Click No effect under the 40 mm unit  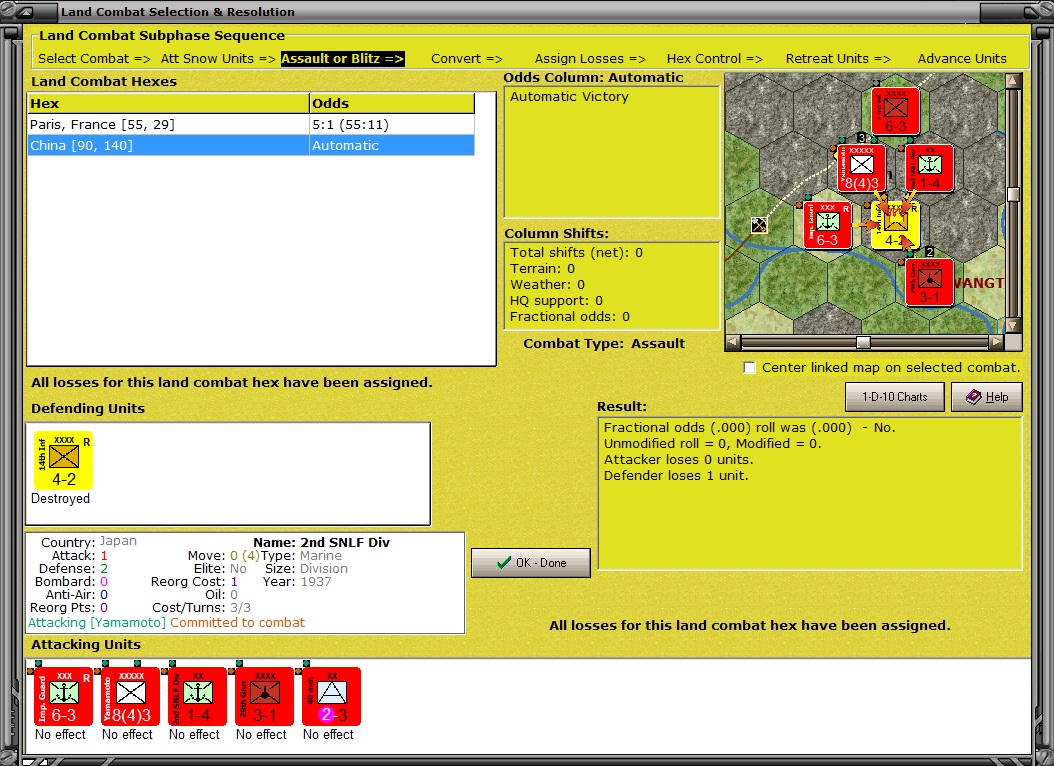(328, 734)
